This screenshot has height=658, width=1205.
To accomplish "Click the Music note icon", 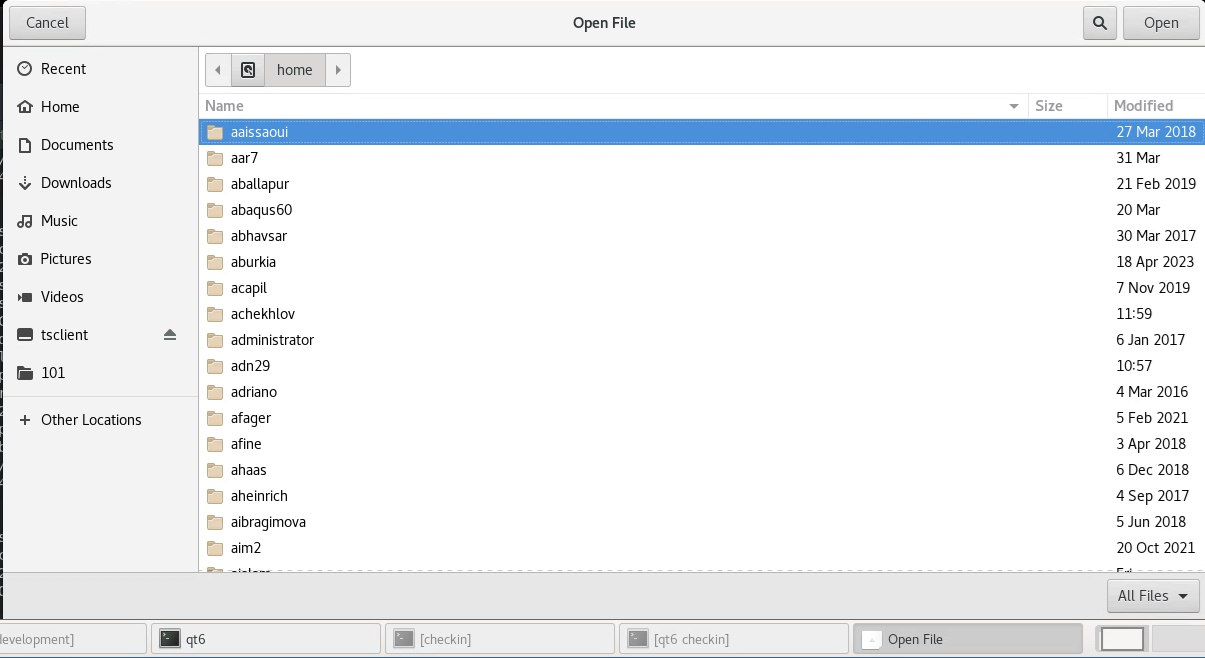I will (25, 221).
